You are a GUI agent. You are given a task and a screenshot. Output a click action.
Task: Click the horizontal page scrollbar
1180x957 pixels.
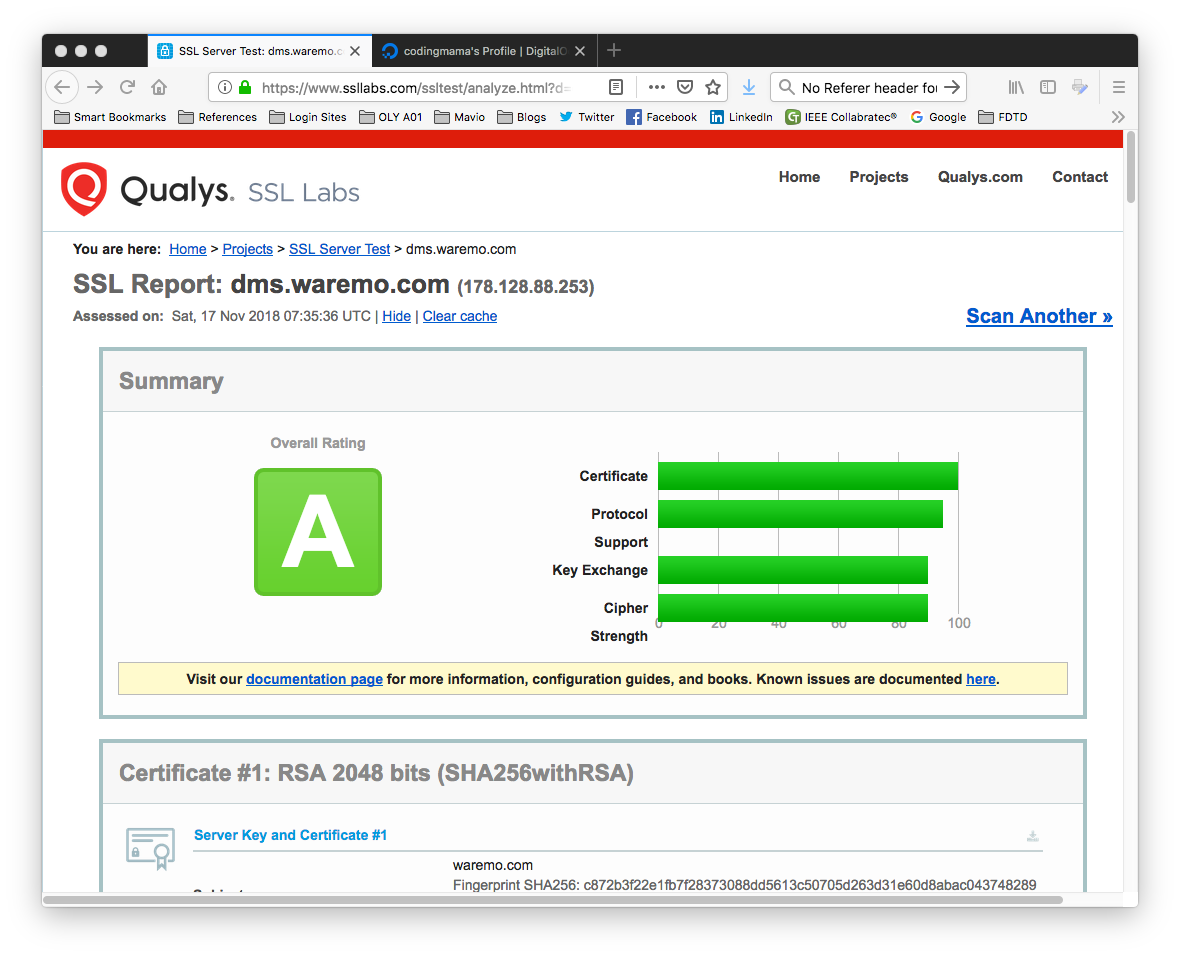[552, 900]
